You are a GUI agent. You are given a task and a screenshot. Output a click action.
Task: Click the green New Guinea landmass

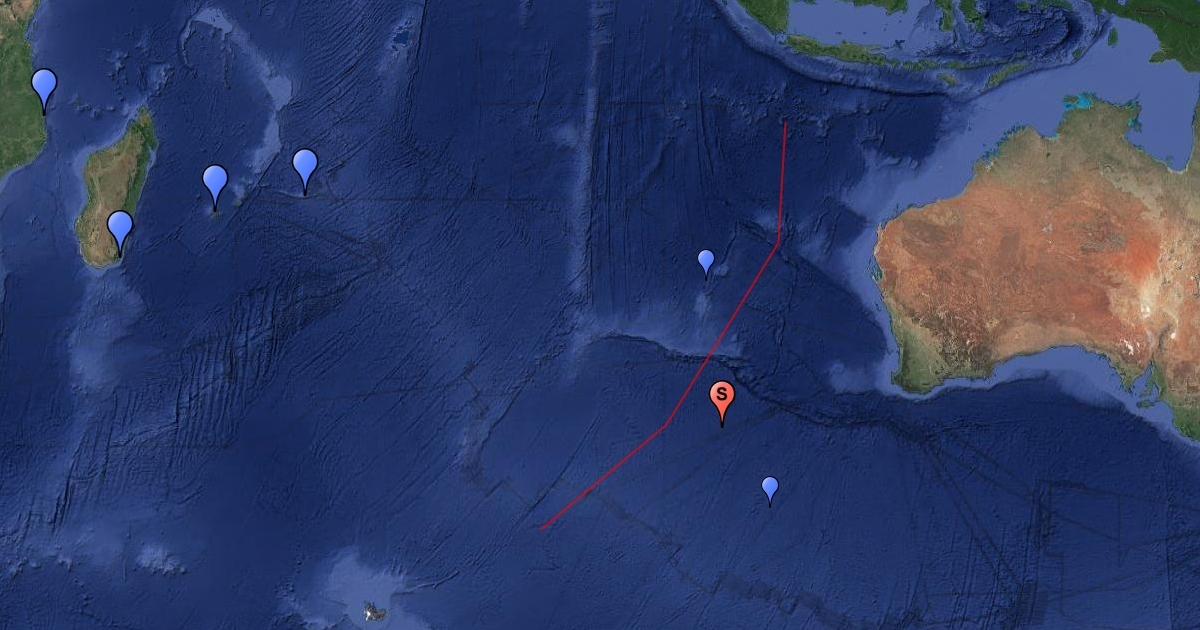(1160, 25)
